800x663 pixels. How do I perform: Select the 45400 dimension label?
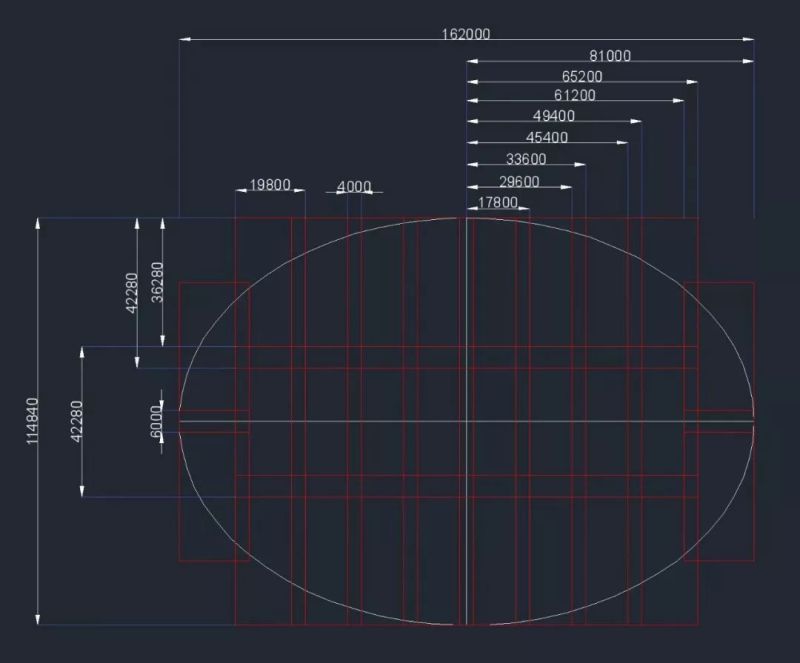[x=547, y=138]
